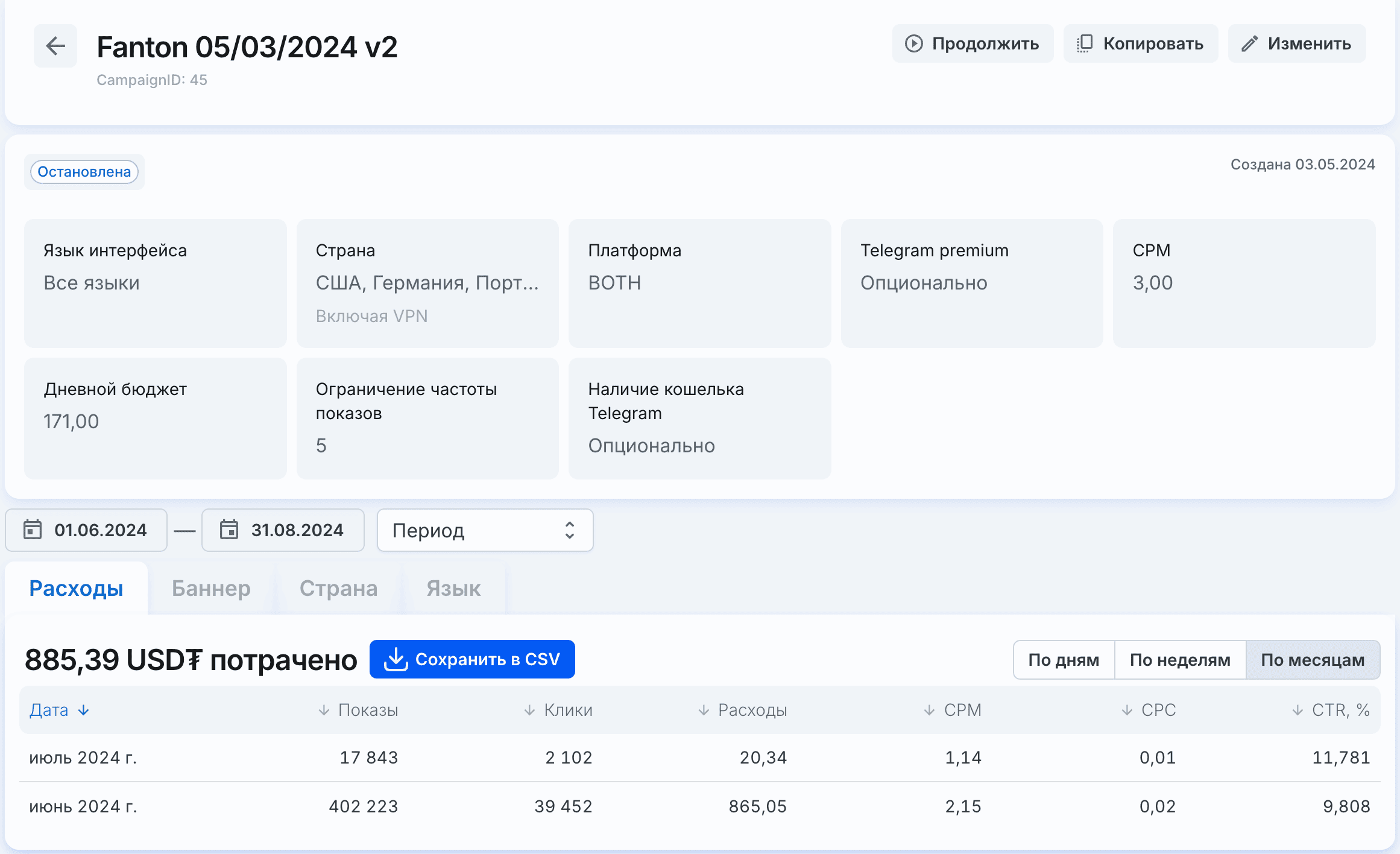Copy campaign with Копировать button
This screenshot has height=854, width=1400.
coord(1140,43)
